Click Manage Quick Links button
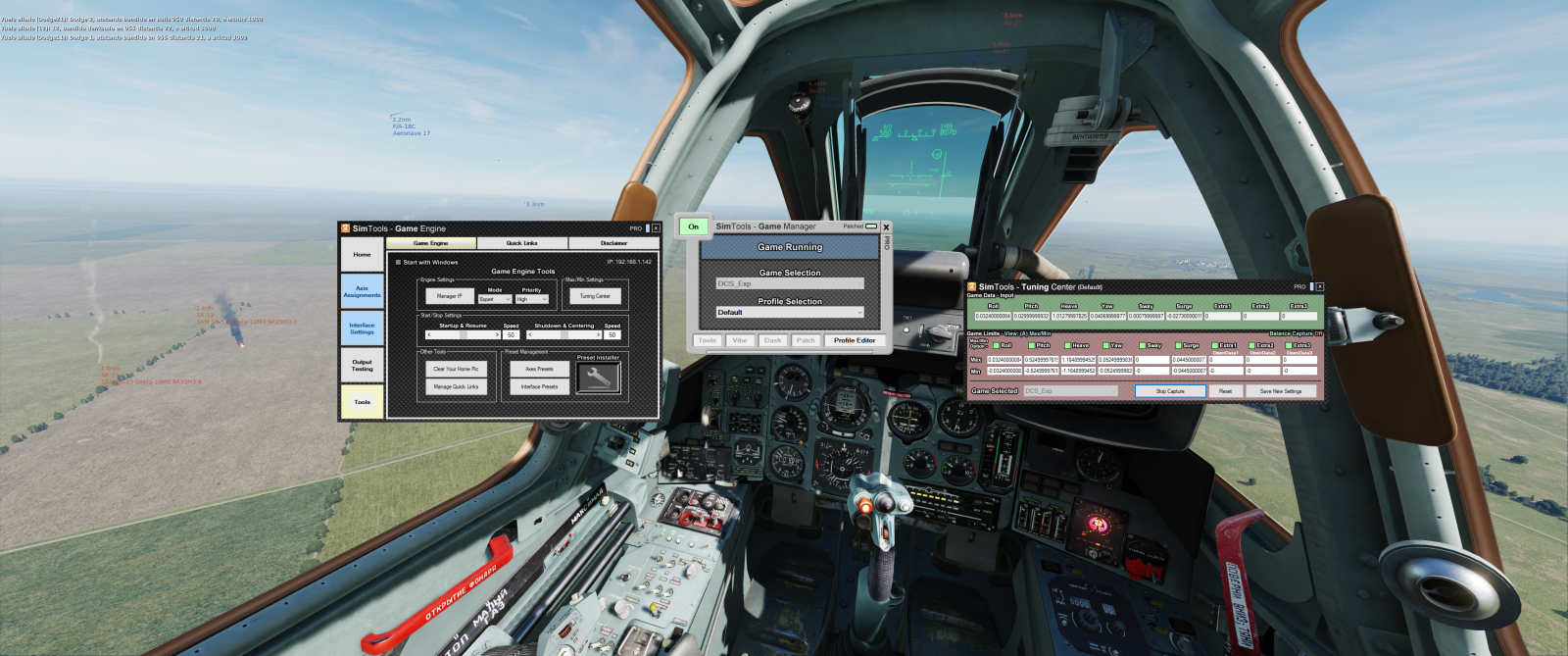Screen dimensions: 1568x656 (456, 386)
